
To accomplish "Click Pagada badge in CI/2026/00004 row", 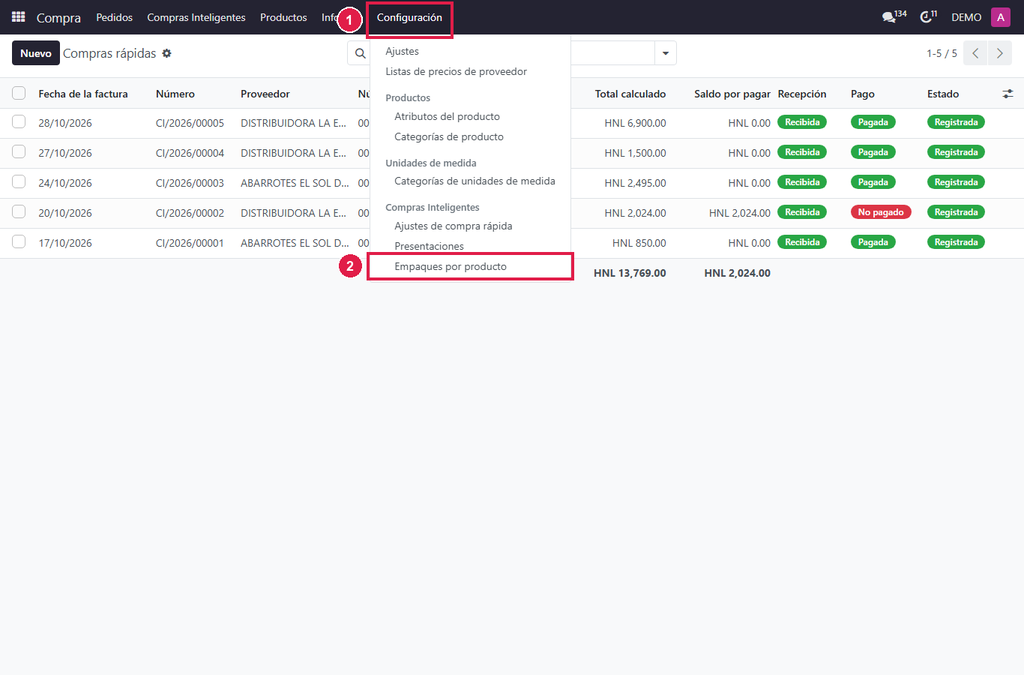I will pos(872,152).
